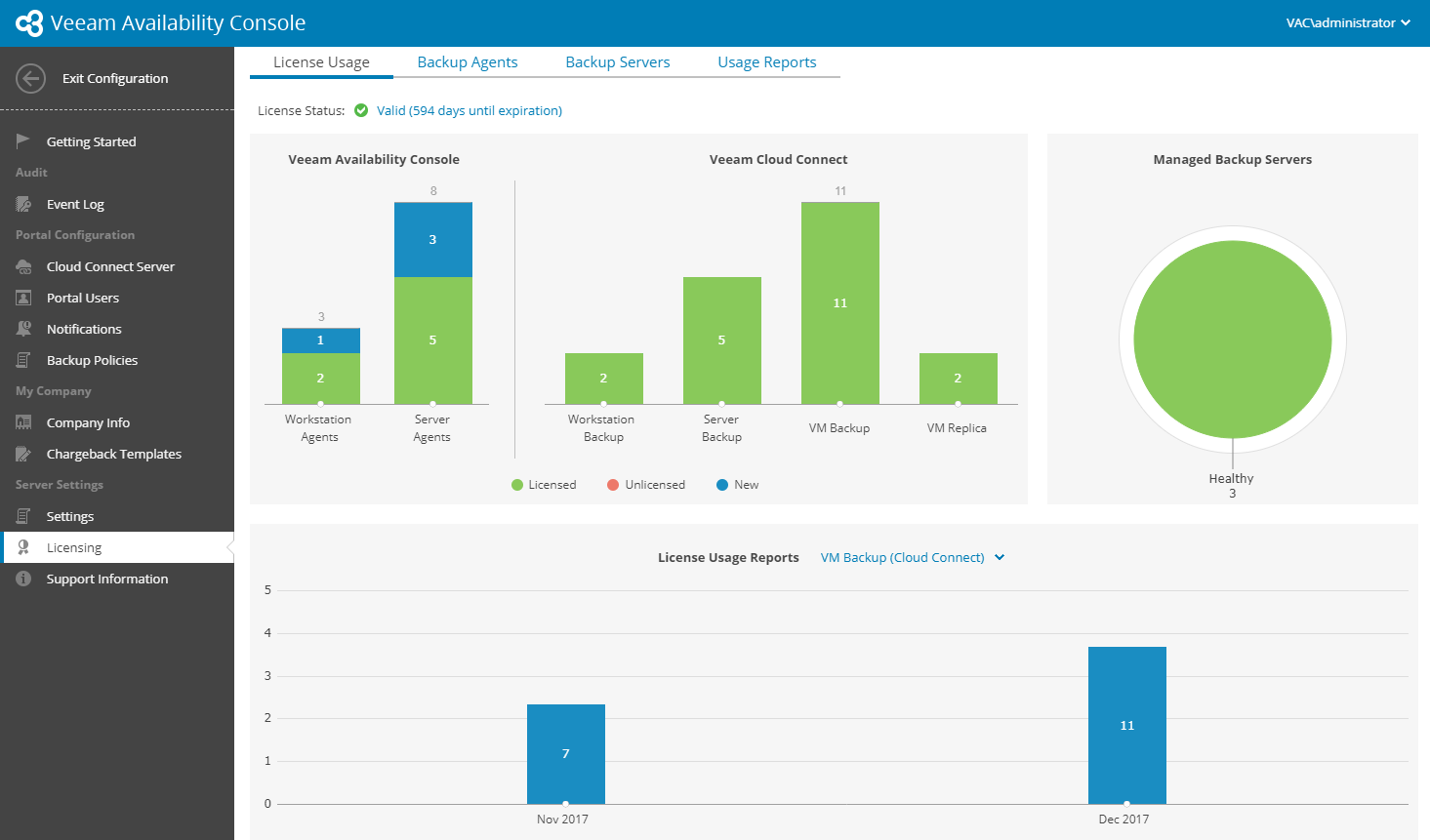Click the Nov 2017 usage report bar

pos(566,754)
